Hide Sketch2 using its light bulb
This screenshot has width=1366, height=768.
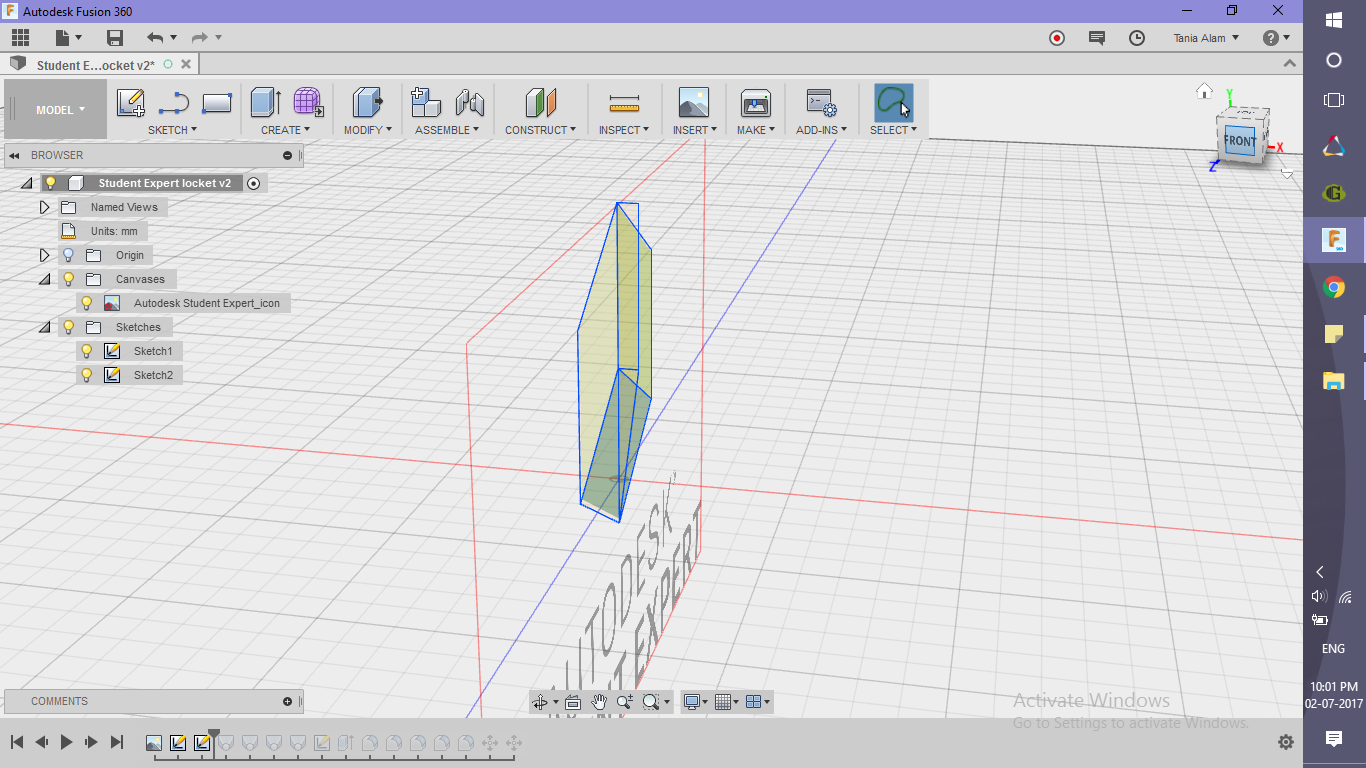coord(87,375)
